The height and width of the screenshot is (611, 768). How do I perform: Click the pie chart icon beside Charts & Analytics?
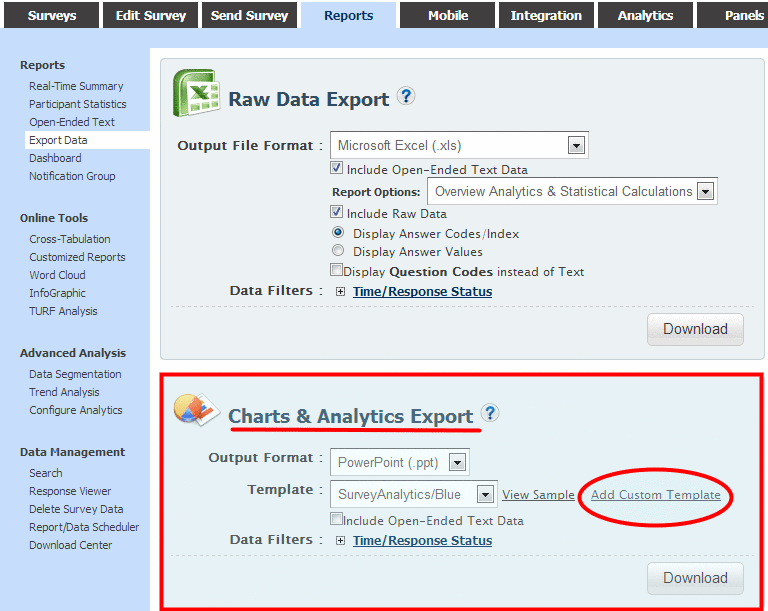click(196, 411)
